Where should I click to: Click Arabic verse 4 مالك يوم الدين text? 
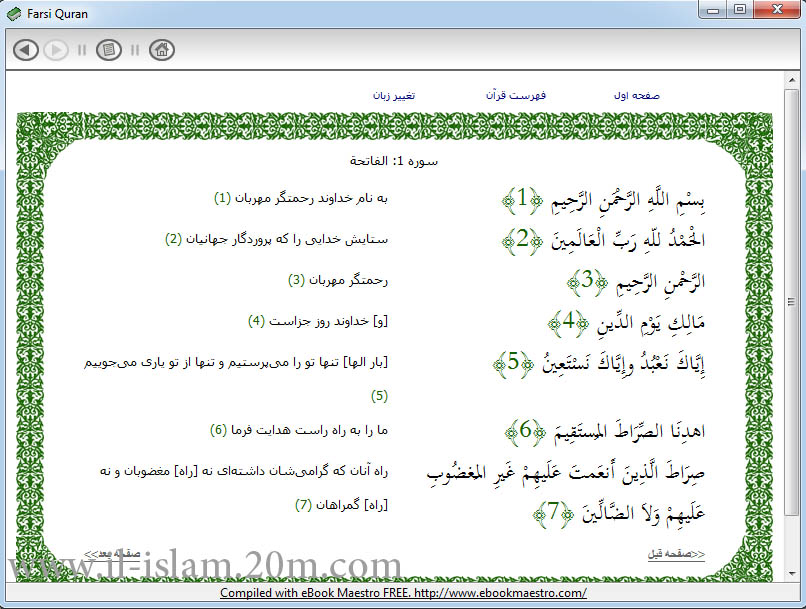click(650, 323)
